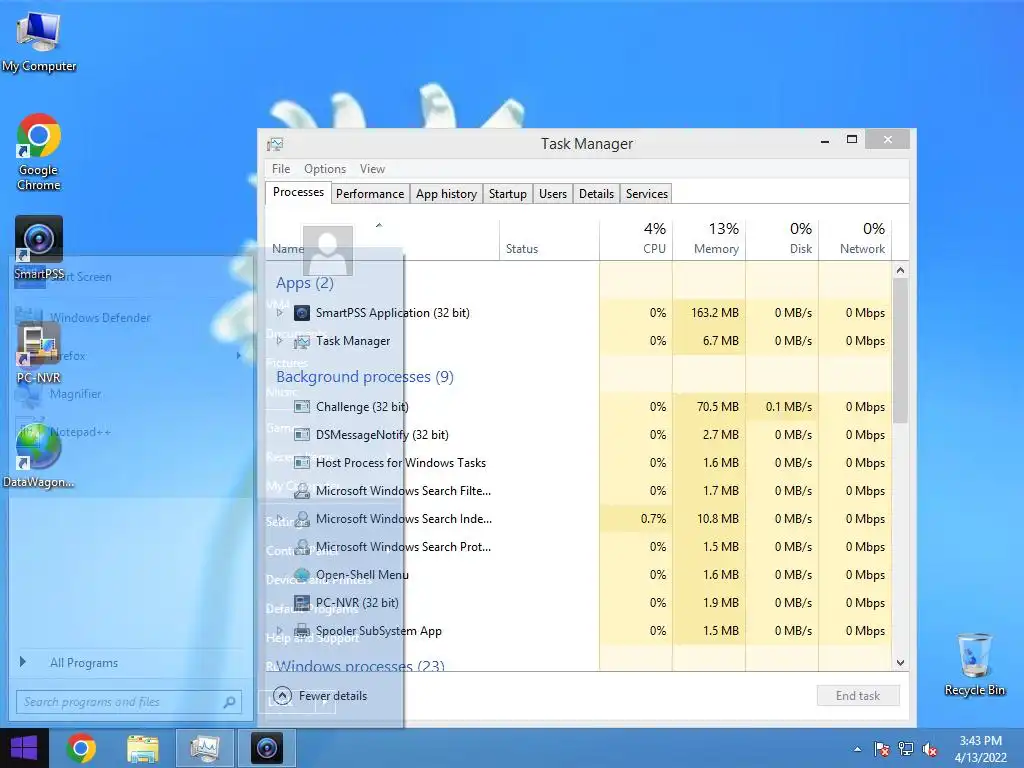Image resolution: width=1024 pixels, height=768 pixels.
Task: Click the Apps (2) group heading
Action: click(x=304, y=283)
